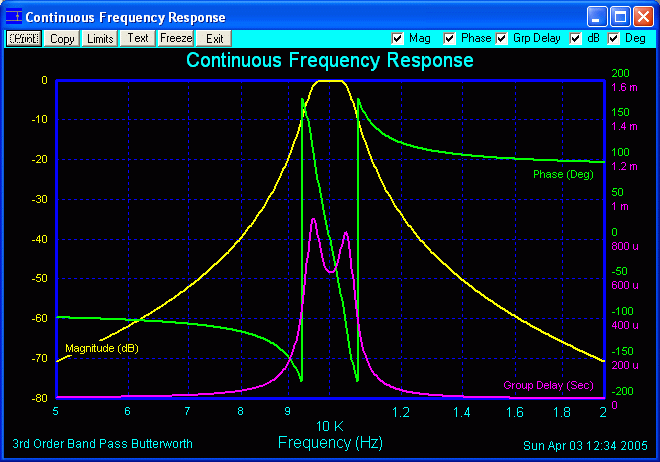This screenshot has height=462, width=660.
Task: Click the 3rd Order Band Pass Butterworth text
Action: [102, 444]
